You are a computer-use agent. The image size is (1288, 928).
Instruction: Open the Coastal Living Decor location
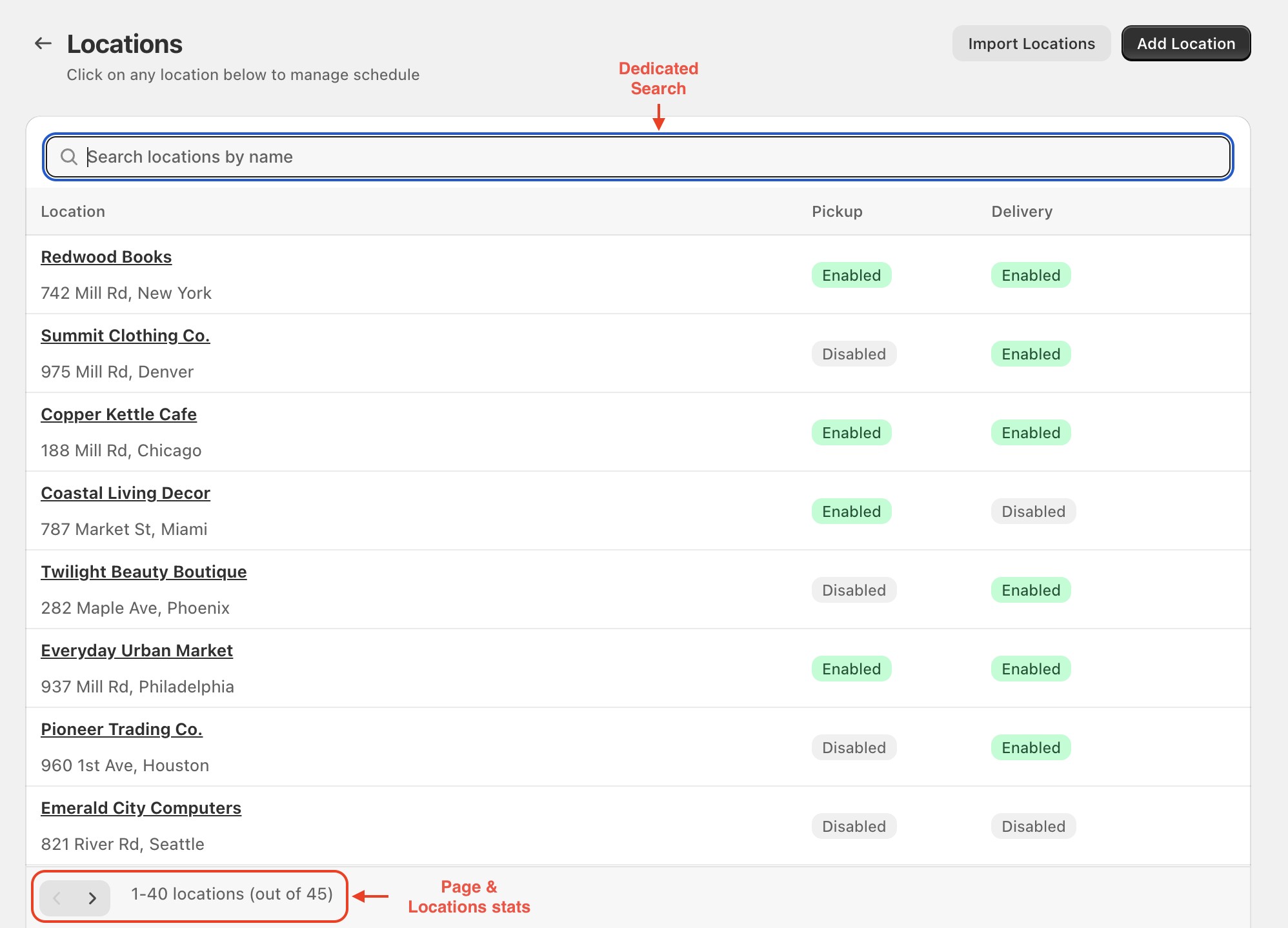126,493
